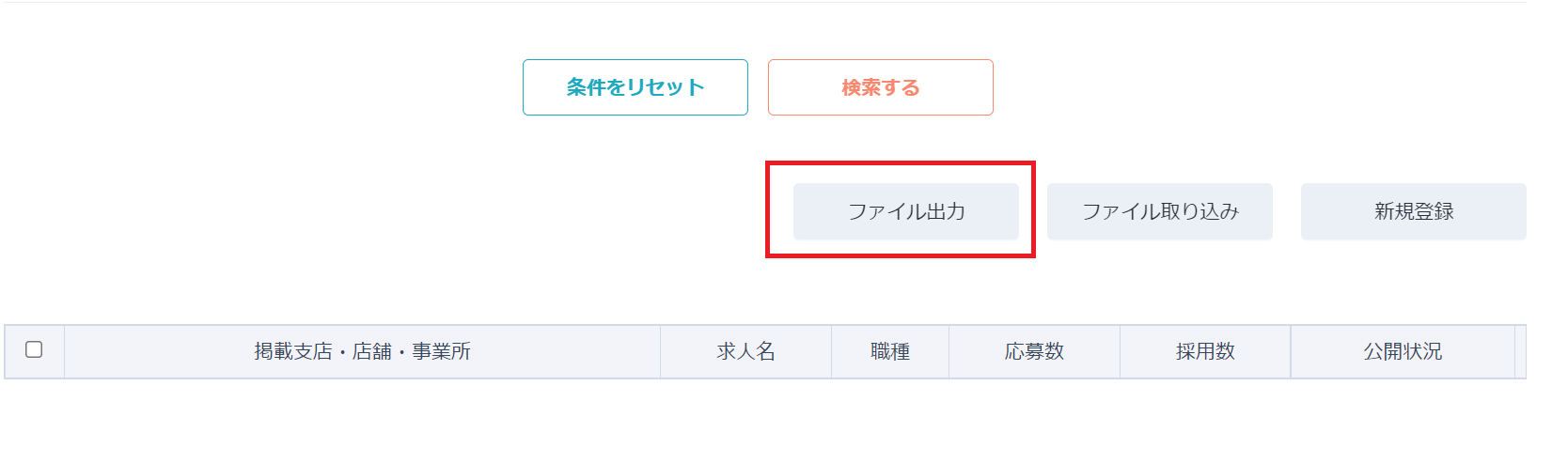The height and width of the screenshot is (463, 1568).
Task: Click the 条件をリセット button
Action: point(635,87)
